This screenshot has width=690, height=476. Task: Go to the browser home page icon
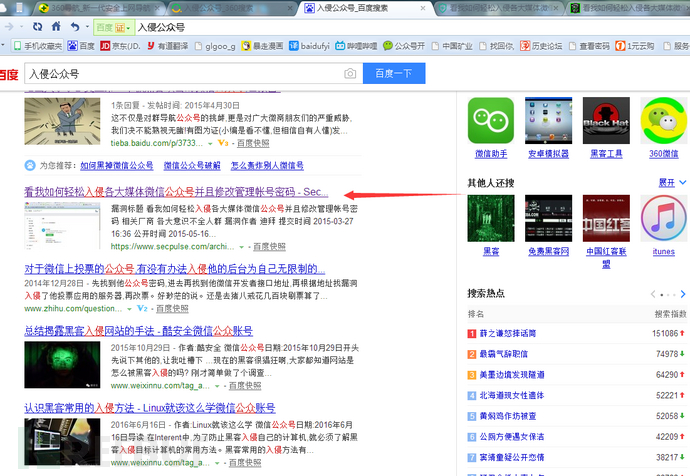[56, 26]
